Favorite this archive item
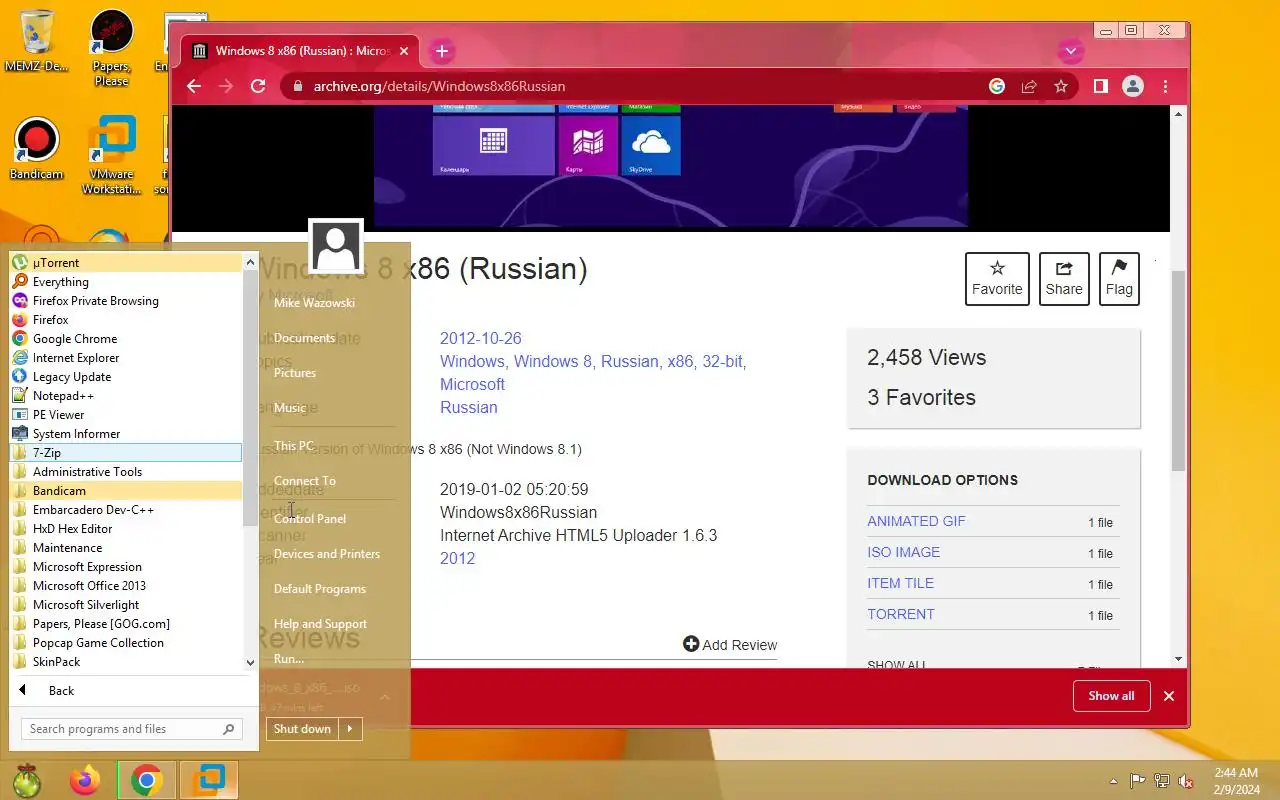Viewport: 1280px width, 800px height. [997, 279]
